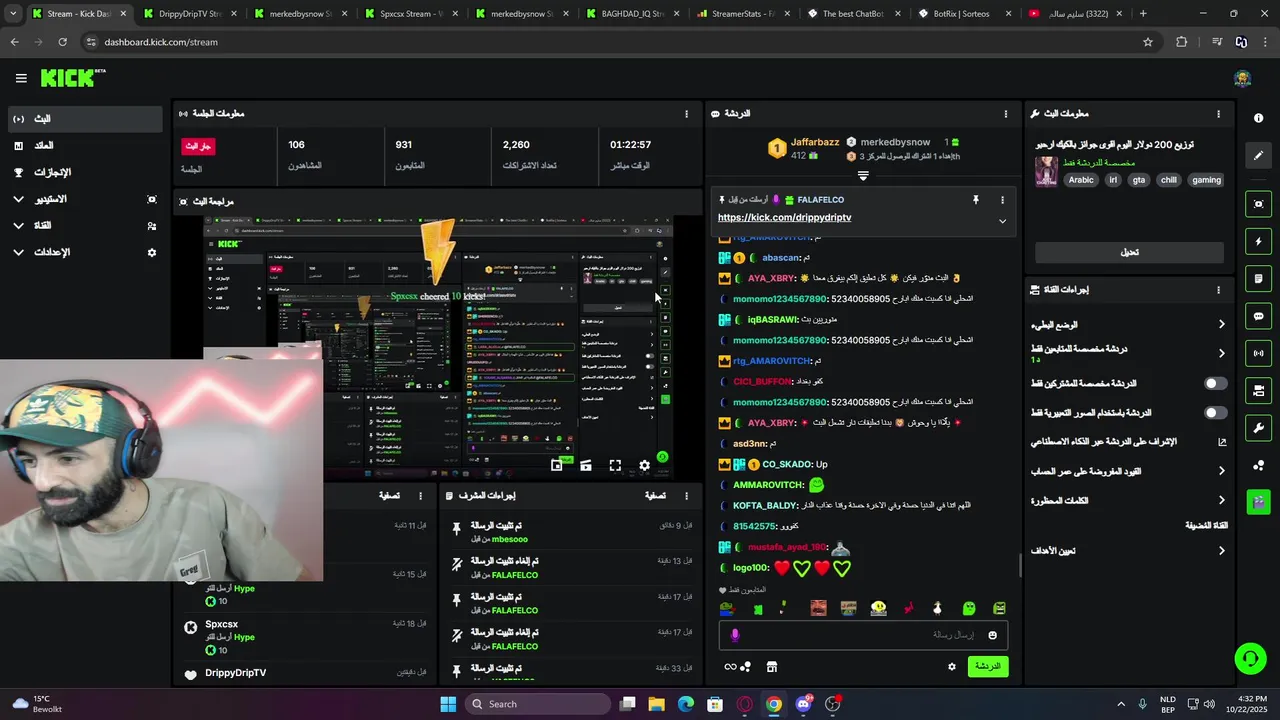Click the broadcast signal icon in right toolbar

[x=1258, y=353]
